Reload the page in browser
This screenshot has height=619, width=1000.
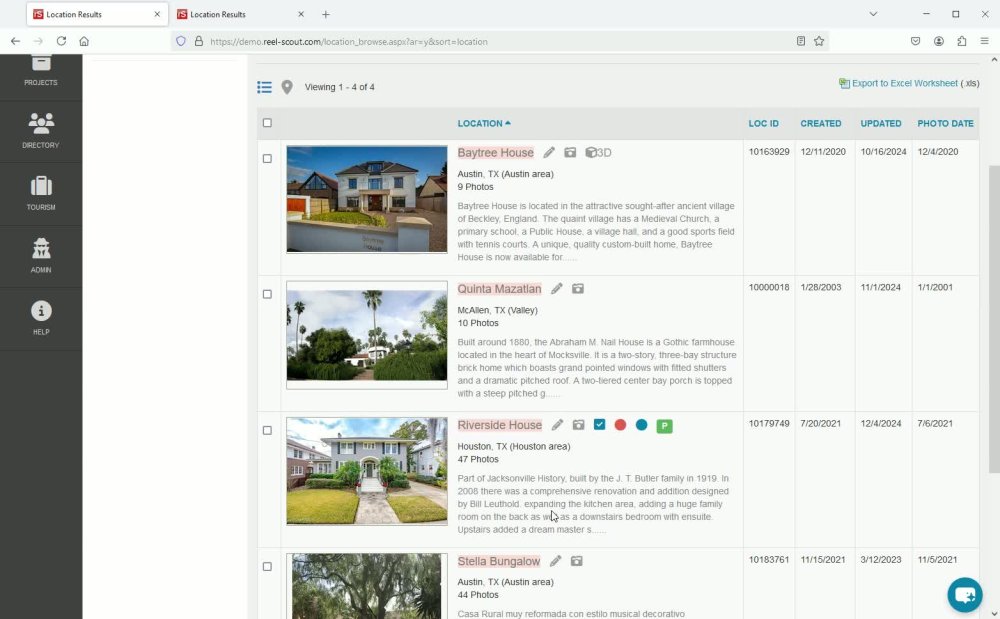61,41
